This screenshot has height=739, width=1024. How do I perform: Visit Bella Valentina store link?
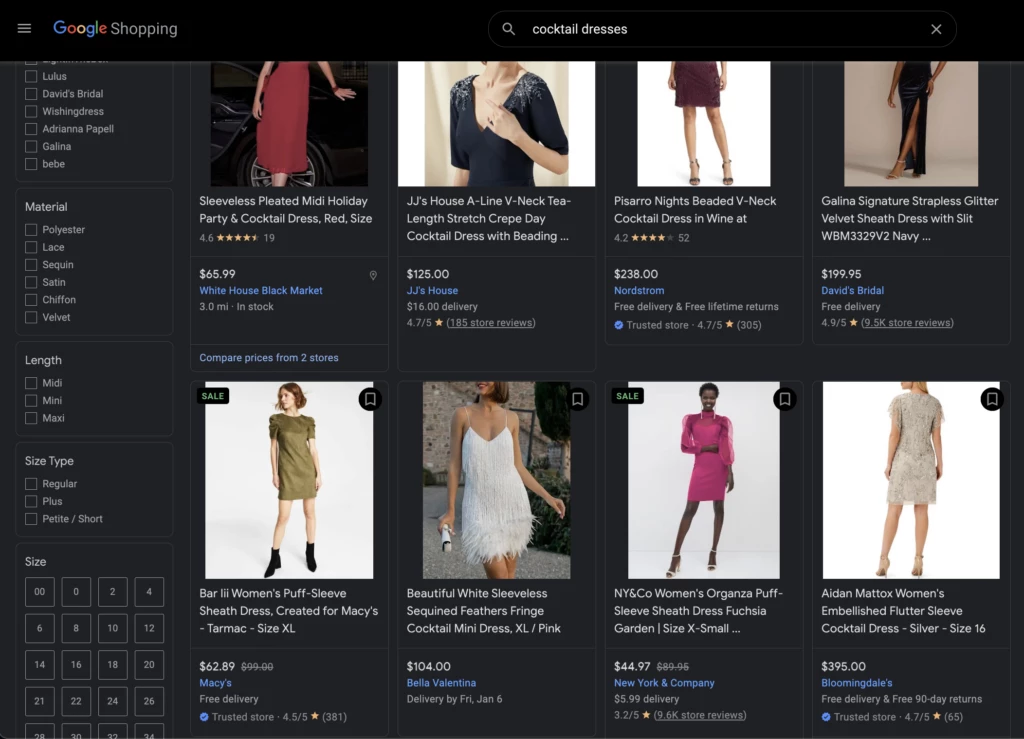click(x=441, y=683)
